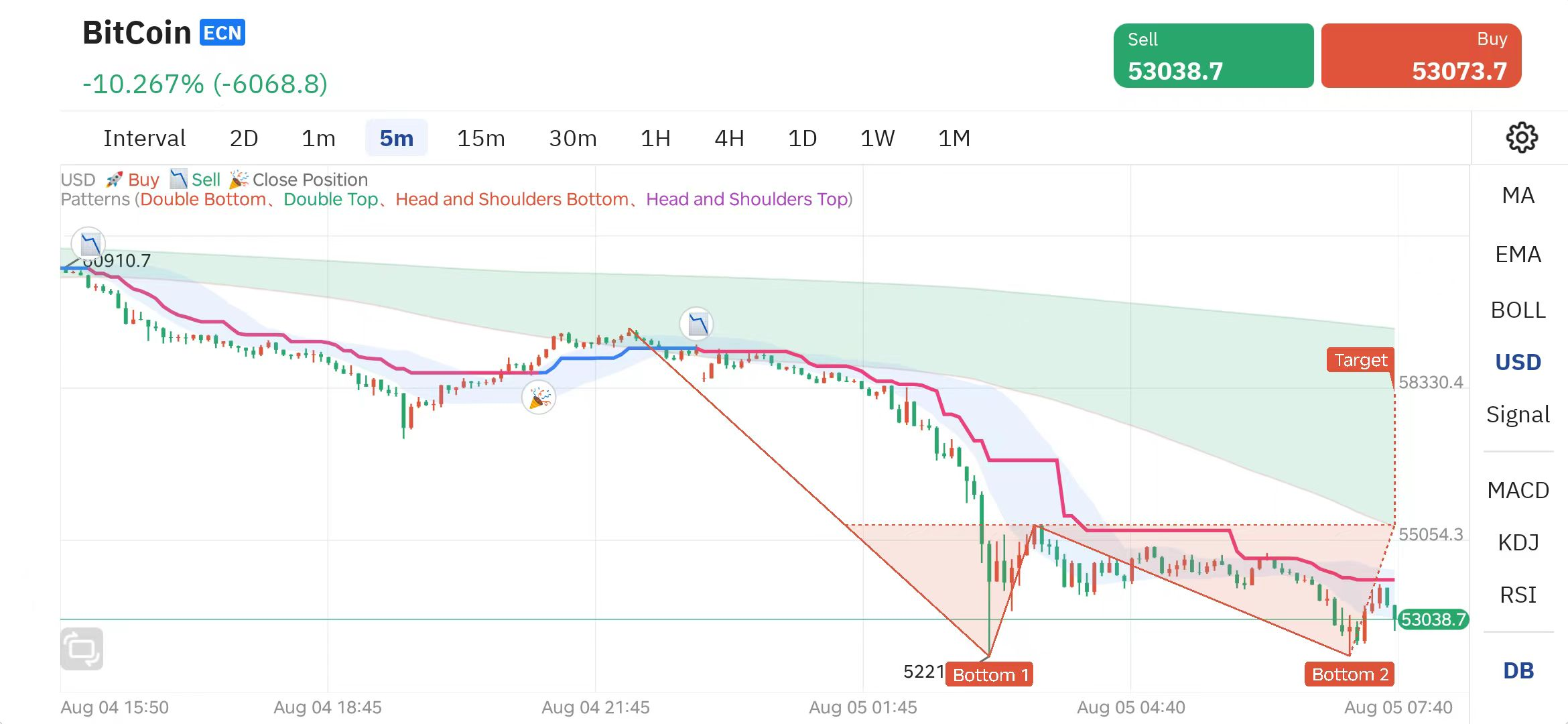Click the sell signal marker near 60910.7
The height and width of the screenshot is (724, 1568).
[x=88, y=243]
